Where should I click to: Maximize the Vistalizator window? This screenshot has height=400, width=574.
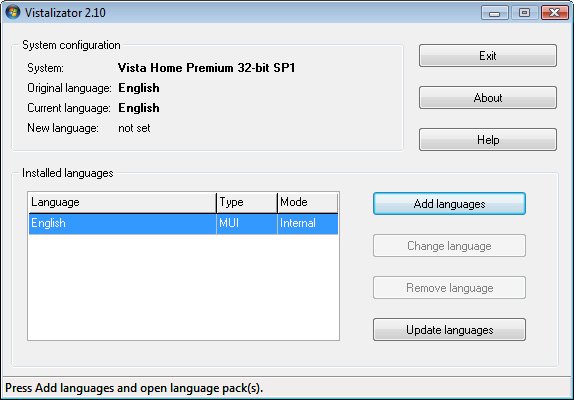(525, 13)
